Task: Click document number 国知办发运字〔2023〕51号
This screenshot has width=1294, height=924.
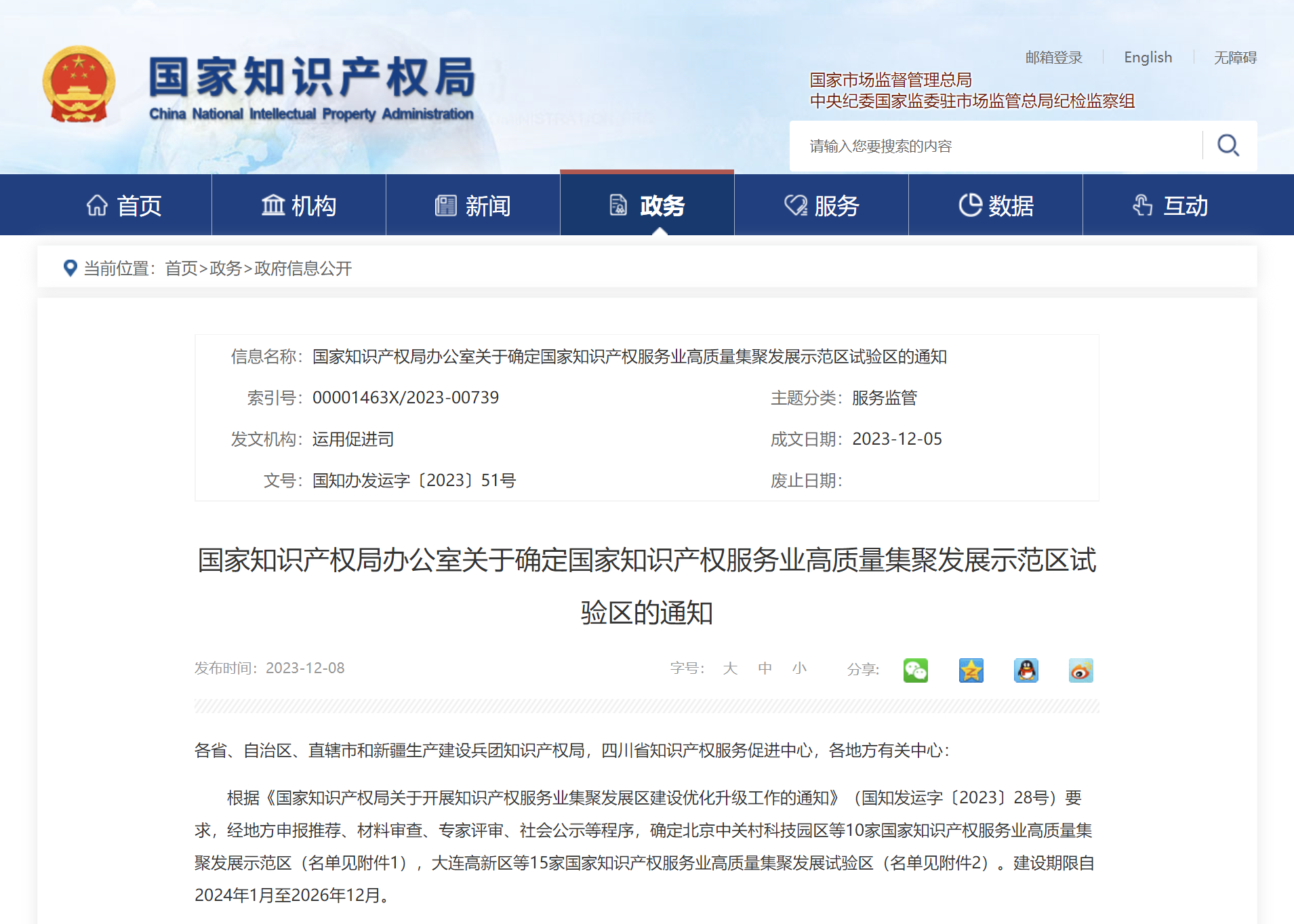Action: (414, 481)
